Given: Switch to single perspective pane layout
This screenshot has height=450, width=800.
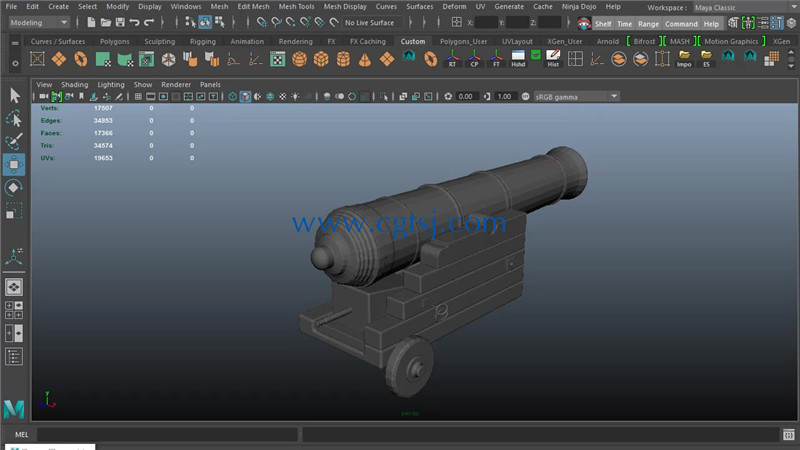Looking at the screenshot, I should (x=14, y=287).
